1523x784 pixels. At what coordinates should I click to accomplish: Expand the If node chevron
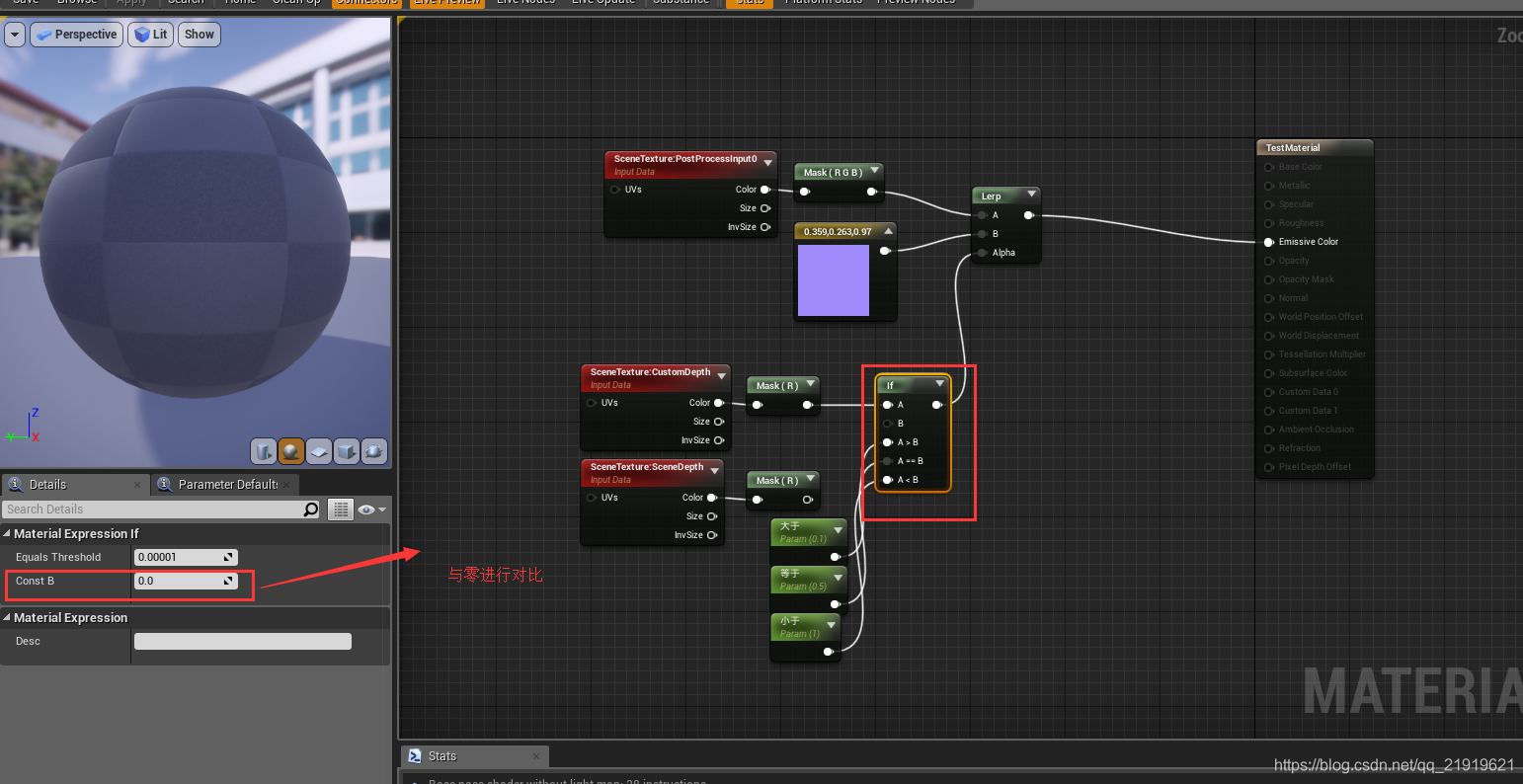click(x=939, y=384)
